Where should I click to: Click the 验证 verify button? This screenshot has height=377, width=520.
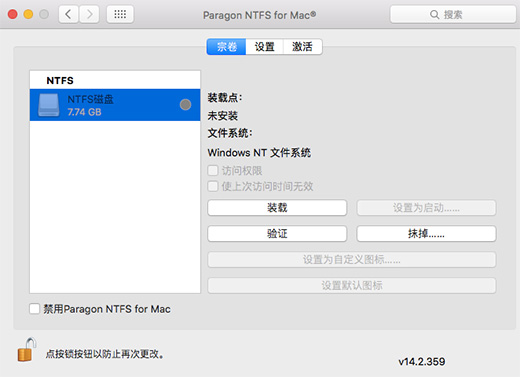pos(277,233)
